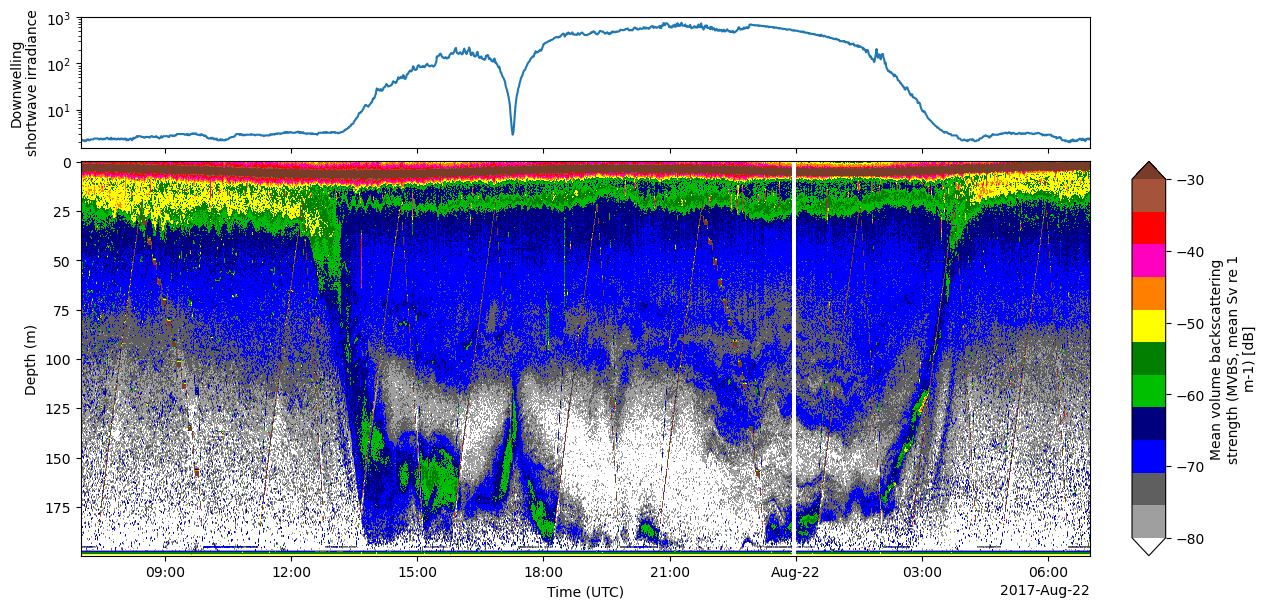
Task: Click the white data gap line at Aug-22
Action: click(794, 358)
